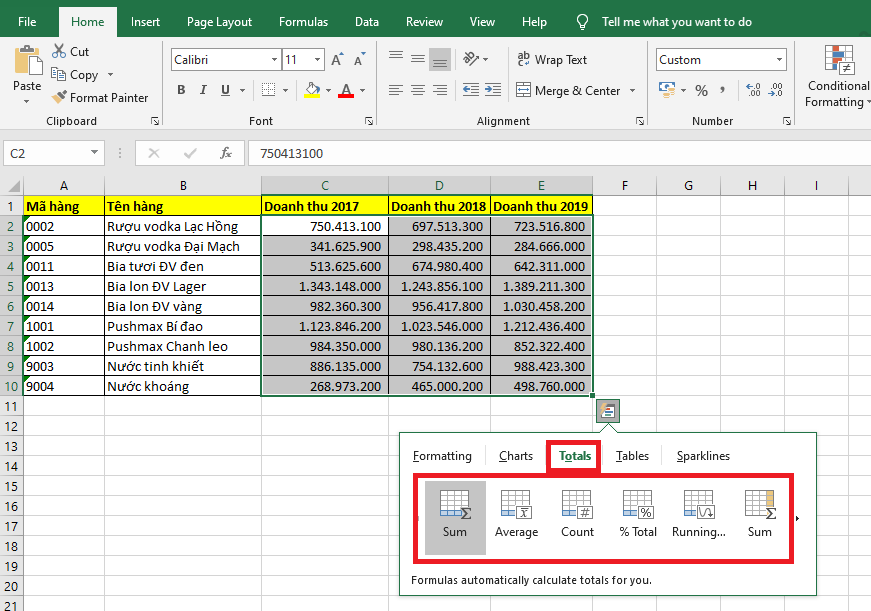Pick the Running Total icon
Screen dimensions: 871x611
[x=699, y=513]
